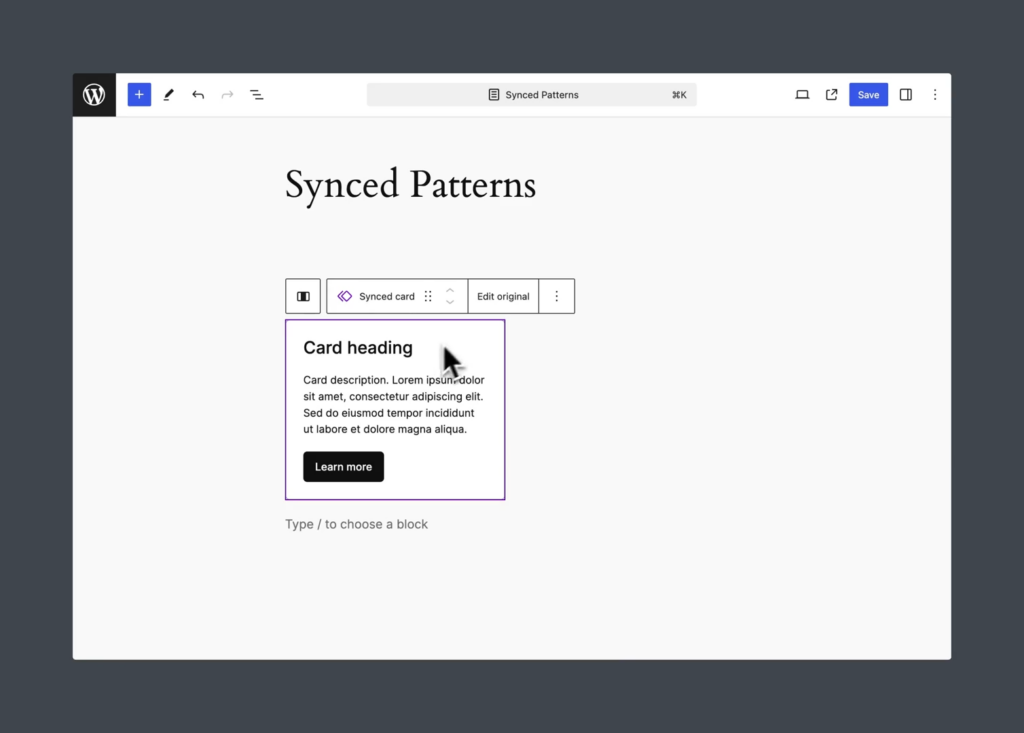Open the Synced Patterns command palette field

tap(531, 94)
